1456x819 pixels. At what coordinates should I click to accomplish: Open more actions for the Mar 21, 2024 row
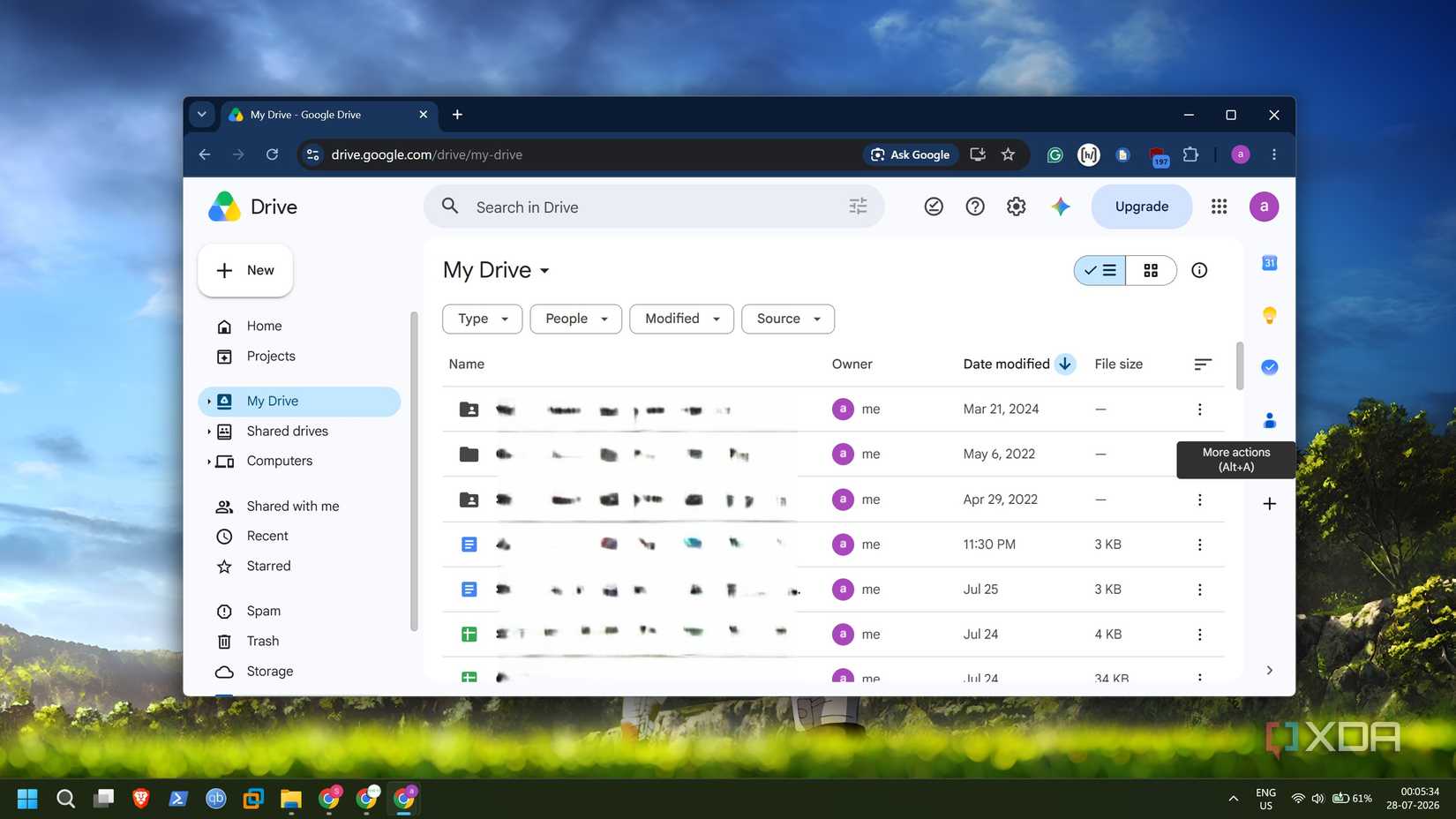pyautogui.click(x=1199, y=409)
